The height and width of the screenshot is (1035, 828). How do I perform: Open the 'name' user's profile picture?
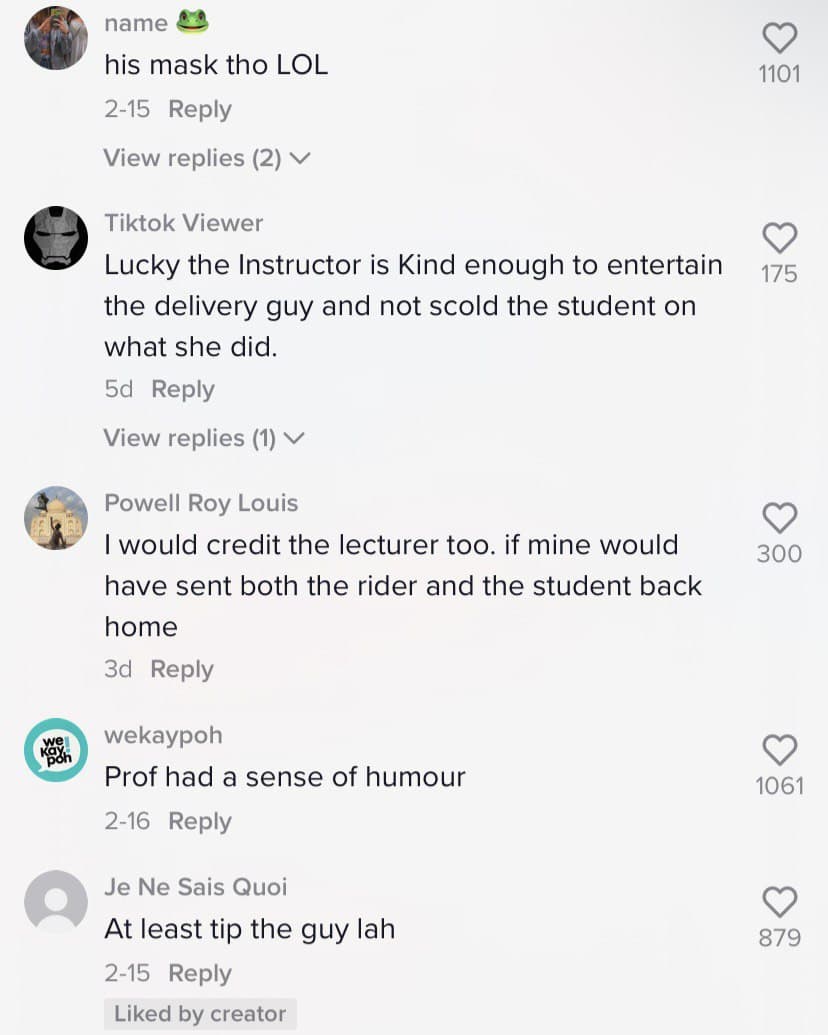[56, 38]
